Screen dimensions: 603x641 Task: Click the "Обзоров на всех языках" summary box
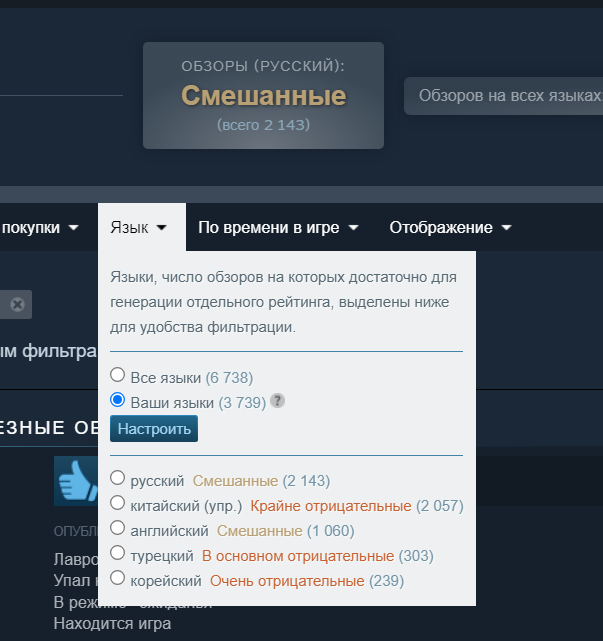point(503,96)
